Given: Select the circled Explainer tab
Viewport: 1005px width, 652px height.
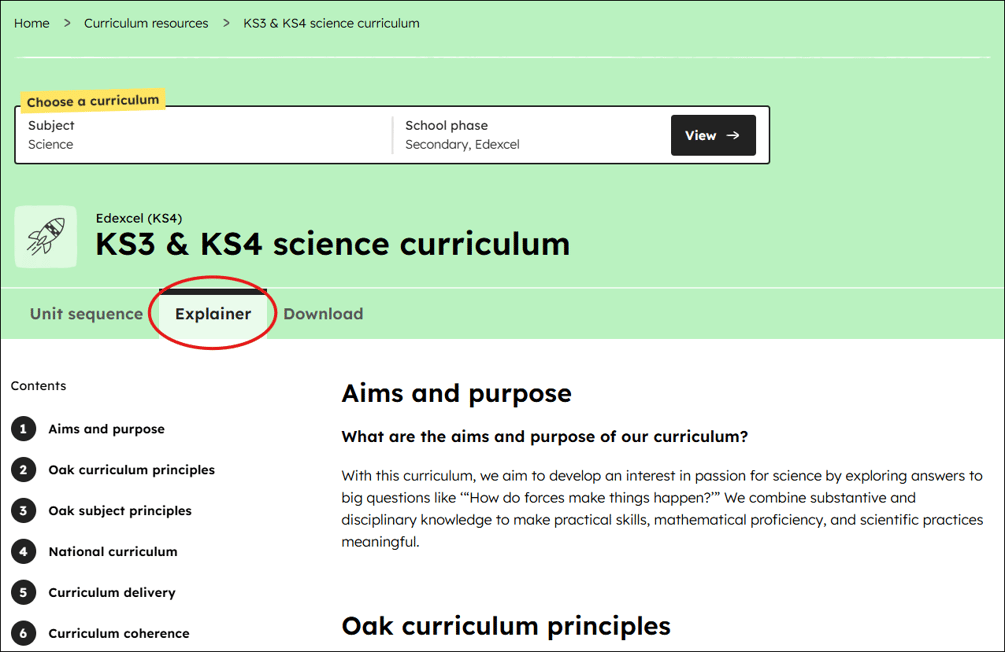Looking at the screenshot, I should pyautogui.click(x=213, y=313).
